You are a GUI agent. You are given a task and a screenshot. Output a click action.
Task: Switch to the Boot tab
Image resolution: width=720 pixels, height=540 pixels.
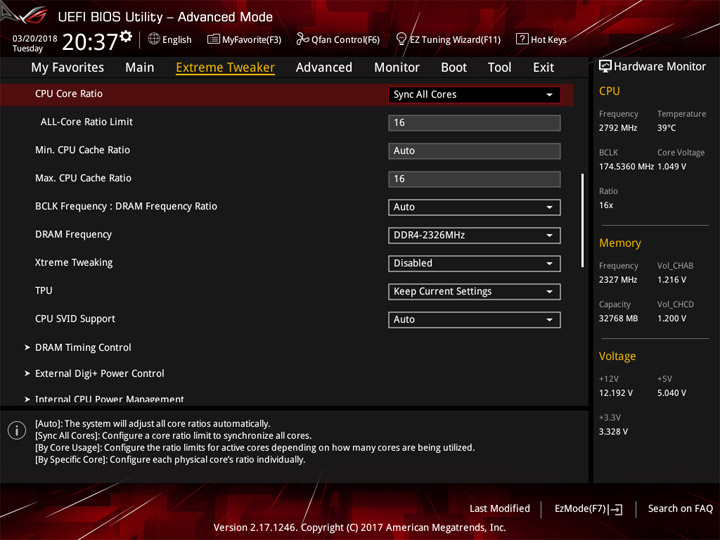coord(454,68)
